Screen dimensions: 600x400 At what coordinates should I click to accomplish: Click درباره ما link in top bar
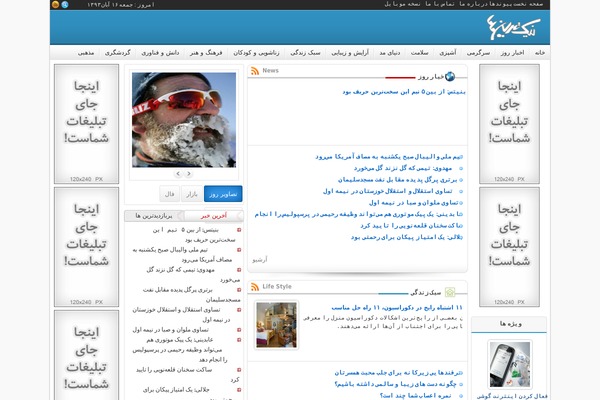(x=473, y=4)
